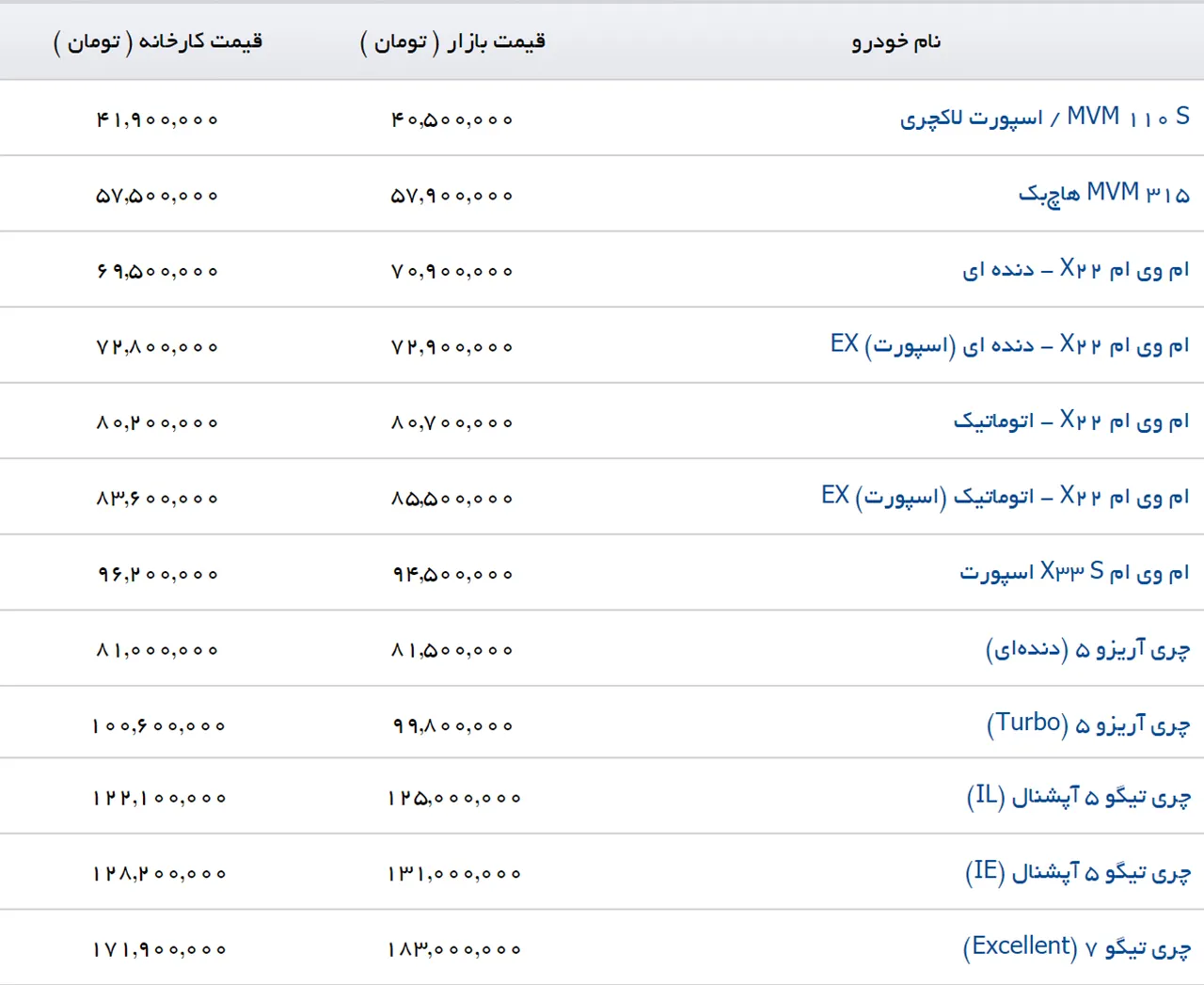Open چری تیگو 5 آپشنال (IL) link

[x=1079, y=797]
